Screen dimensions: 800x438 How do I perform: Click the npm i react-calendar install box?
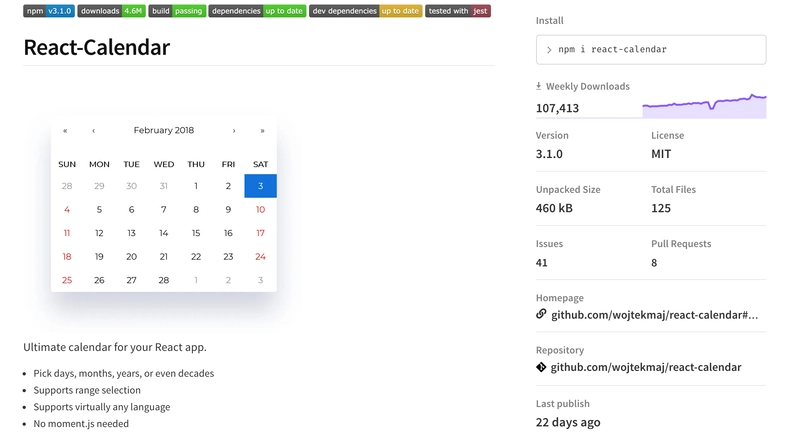pos(651,50)
